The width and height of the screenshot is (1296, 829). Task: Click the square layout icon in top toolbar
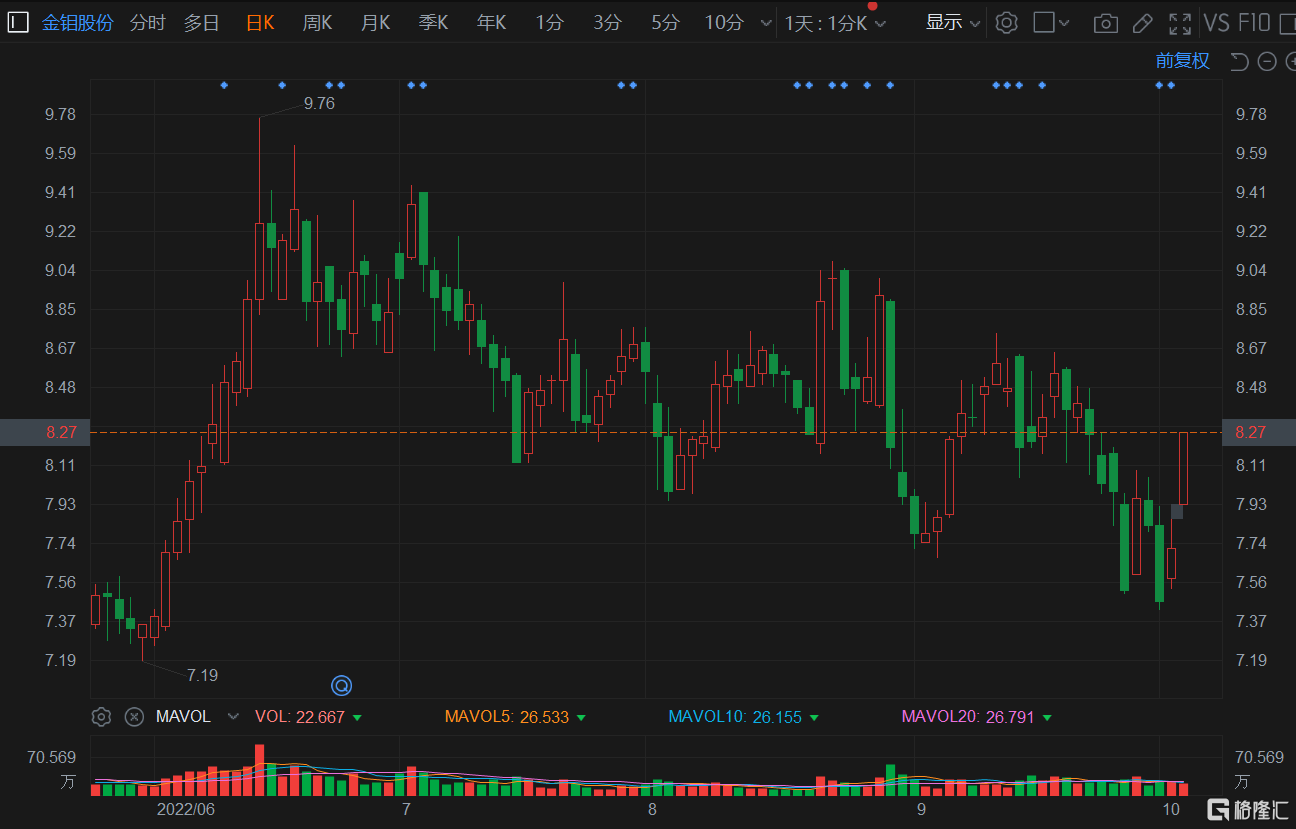(x=1044, y=22)
